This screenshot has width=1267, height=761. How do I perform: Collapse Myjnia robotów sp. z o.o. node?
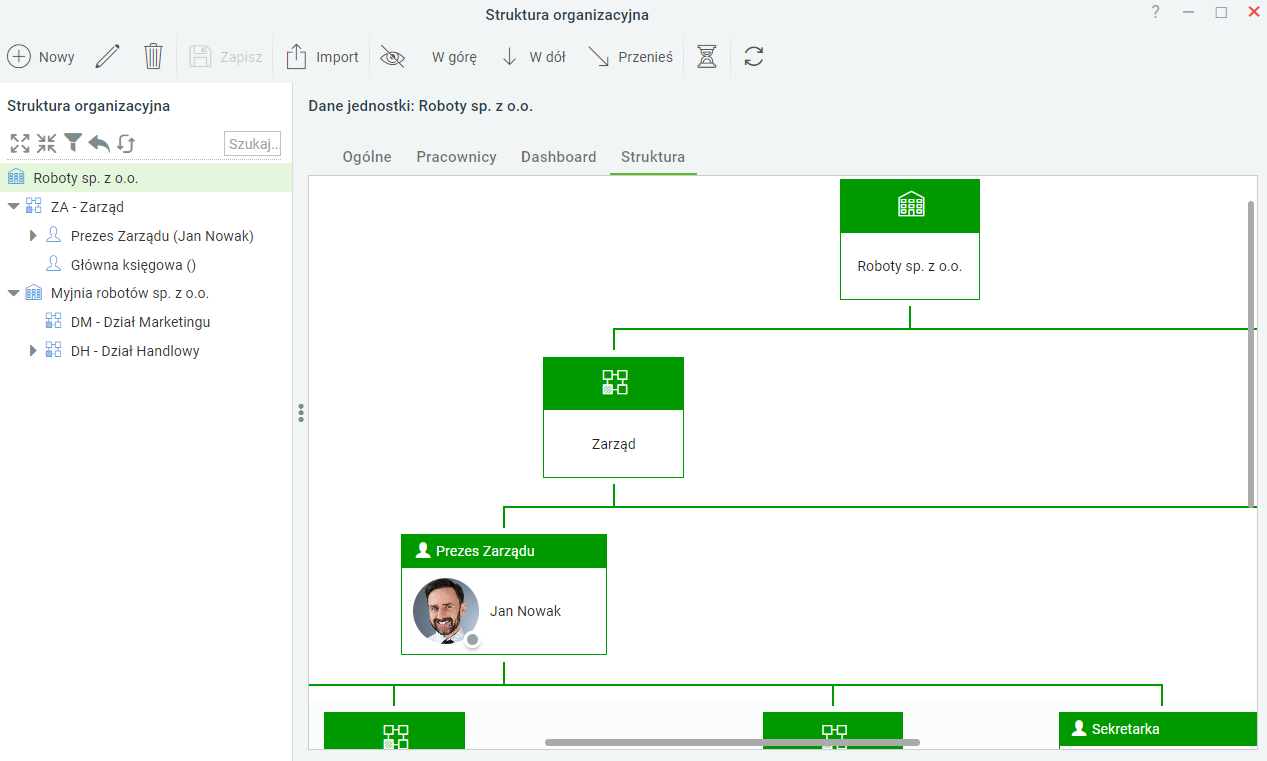pyautogui.click(x=13, y=293)
